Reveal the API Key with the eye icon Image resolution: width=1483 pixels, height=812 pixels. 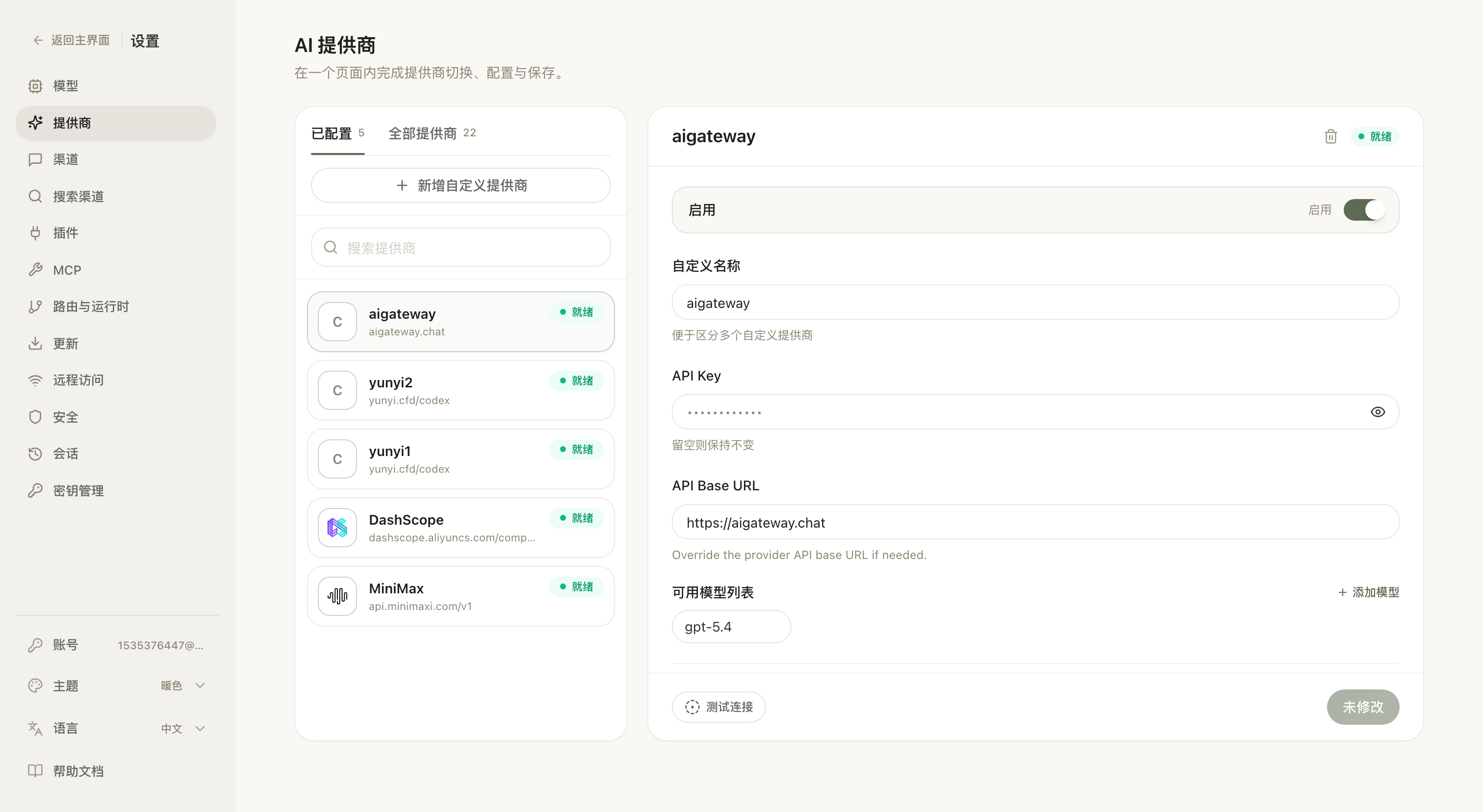1378,411
